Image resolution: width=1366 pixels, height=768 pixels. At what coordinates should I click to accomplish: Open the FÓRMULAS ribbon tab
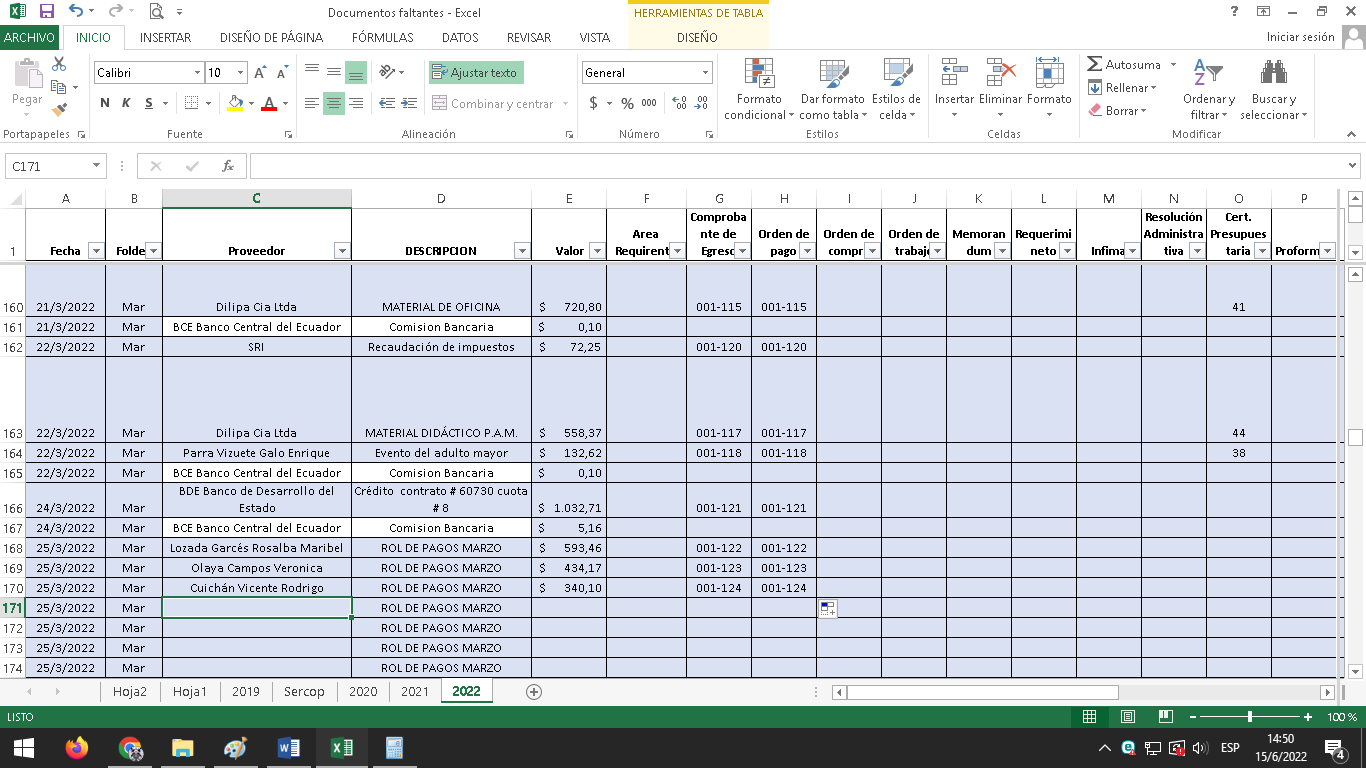pyautogui.click(x=382, y=38)
